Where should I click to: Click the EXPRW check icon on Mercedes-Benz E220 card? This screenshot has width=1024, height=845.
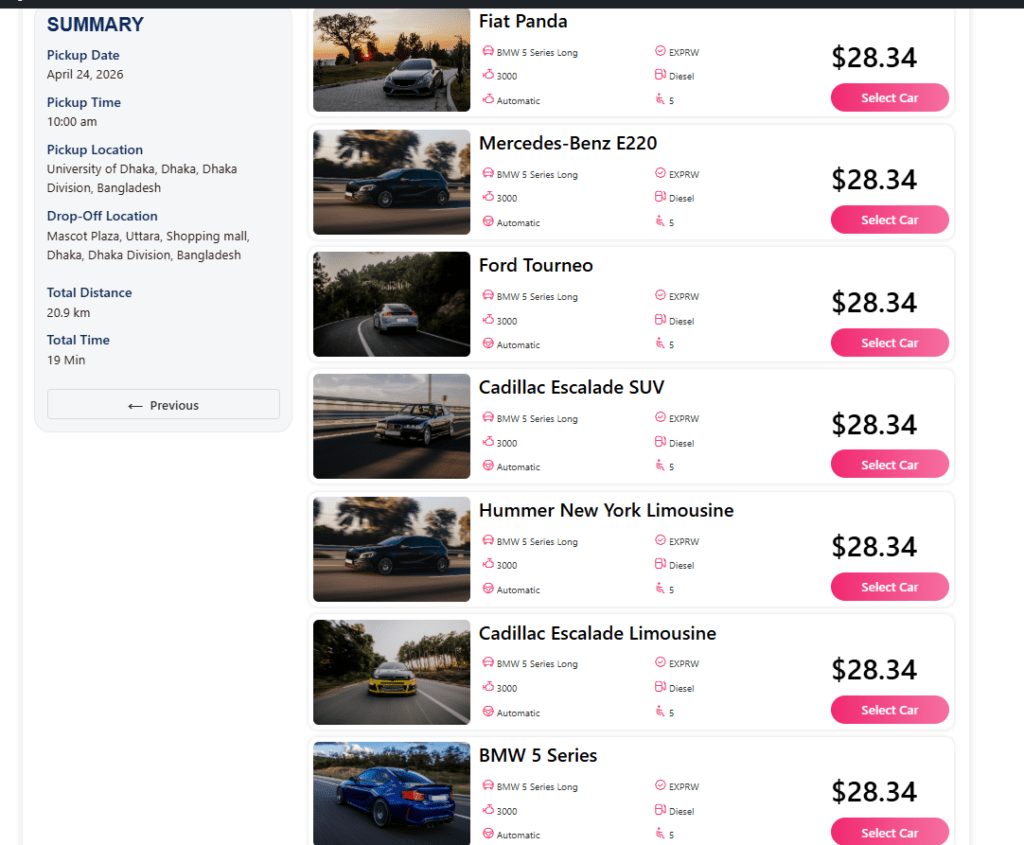660,173
